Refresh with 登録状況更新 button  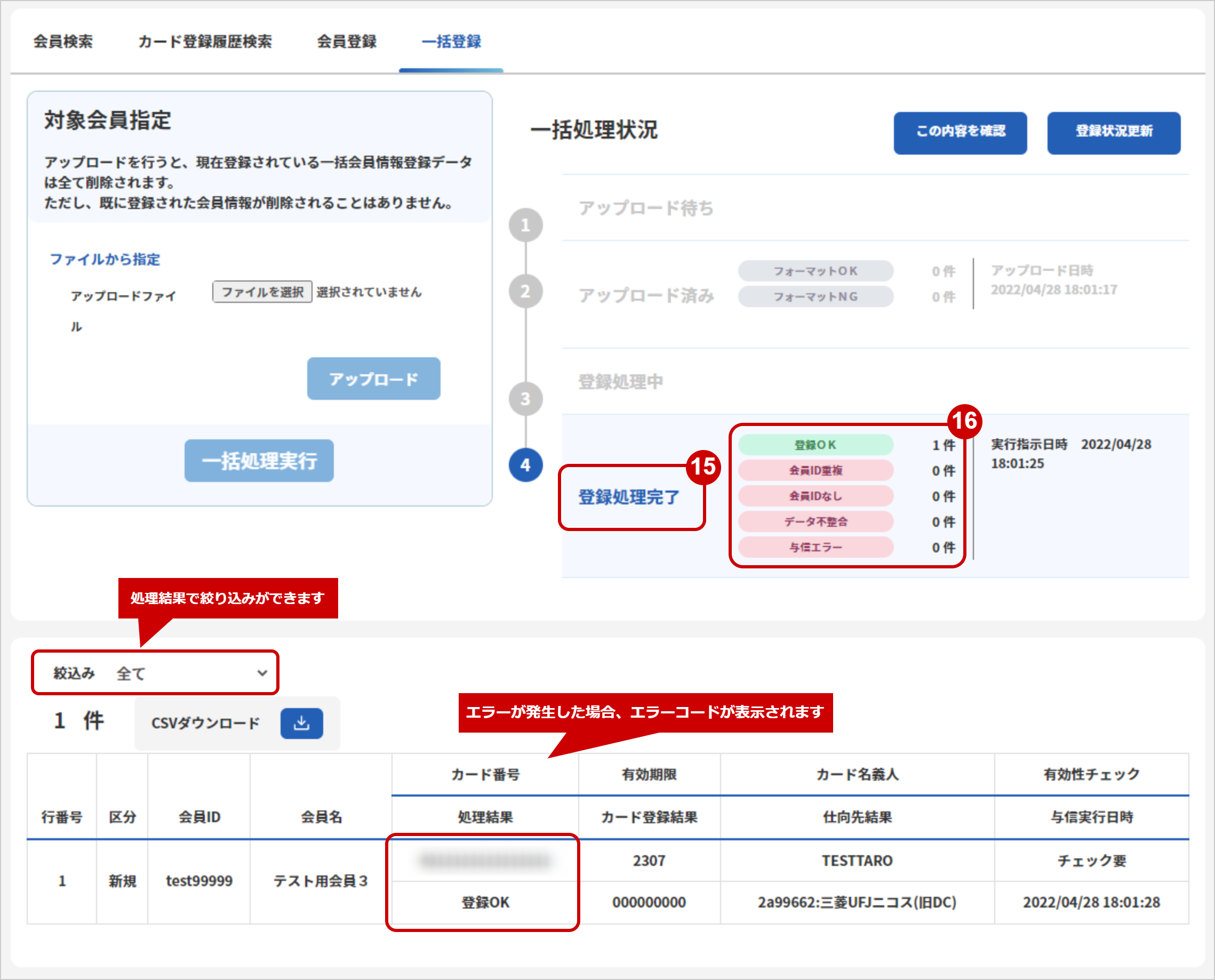[x=1114, y=133]
